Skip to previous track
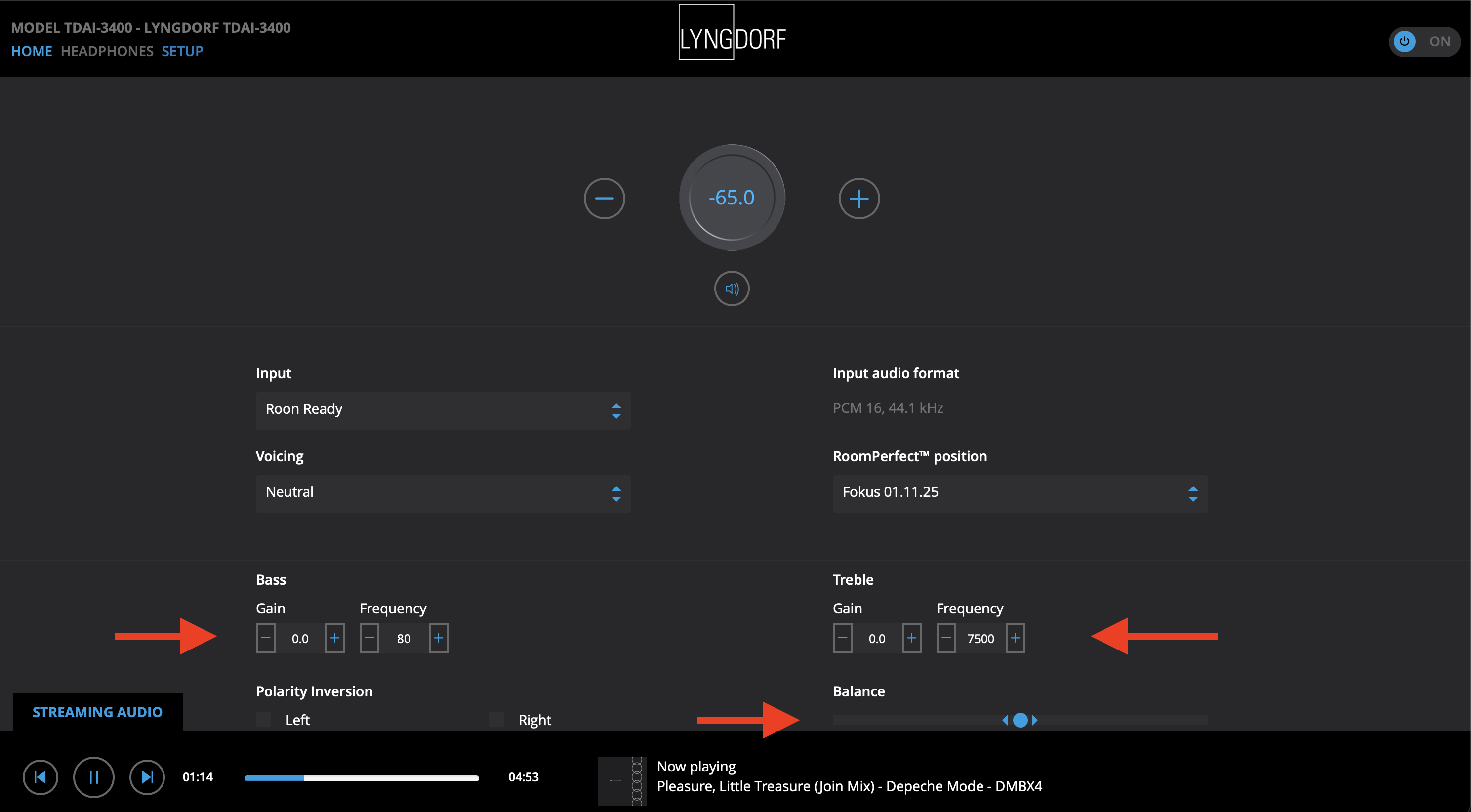Screen dimensions: 1471x812 40,776
